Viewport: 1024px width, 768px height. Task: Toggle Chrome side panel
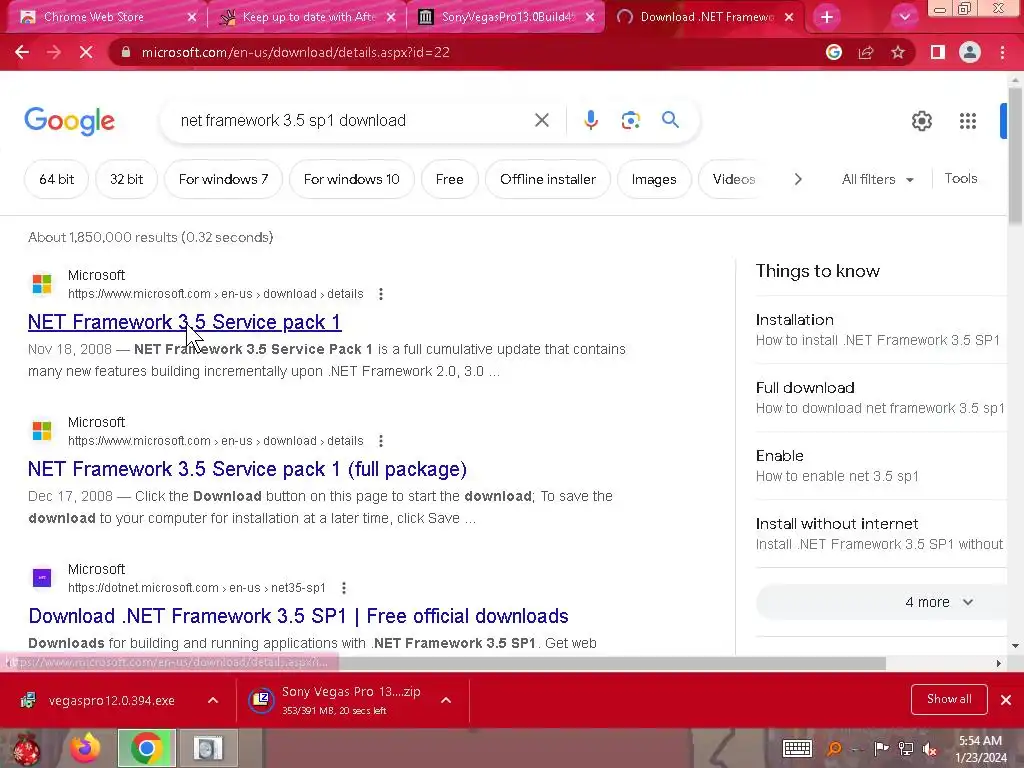tap(938, 52)
